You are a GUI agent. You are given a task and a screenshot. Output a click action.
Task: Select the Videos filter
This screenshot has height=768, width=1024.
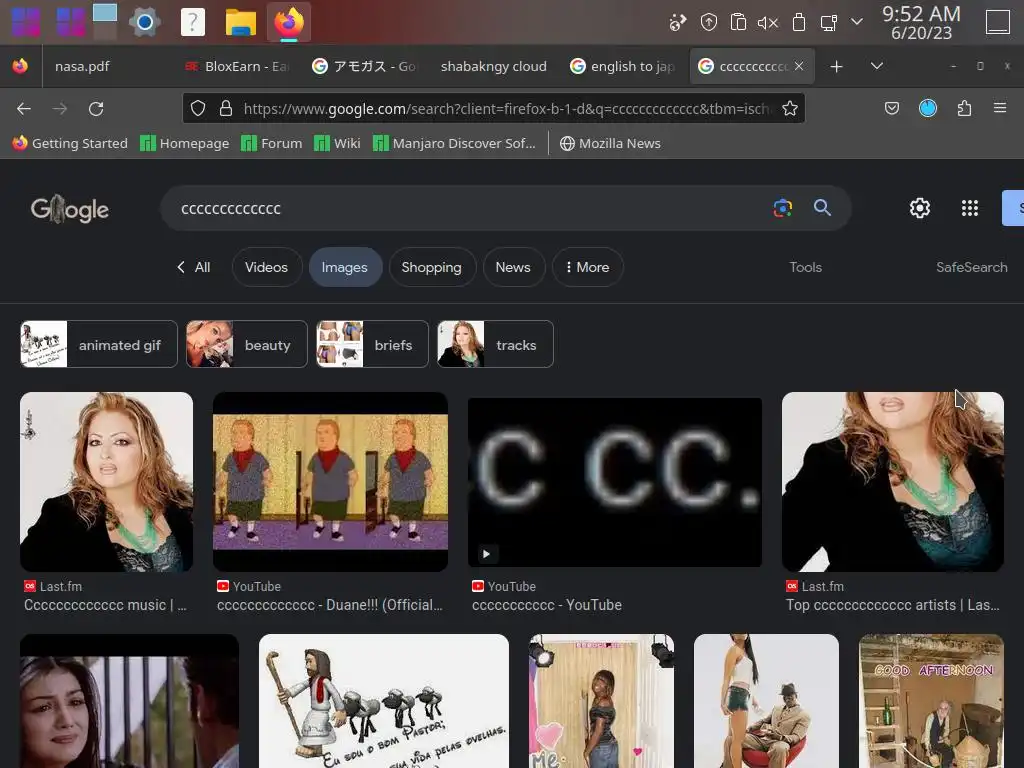[x=266, y=267]
